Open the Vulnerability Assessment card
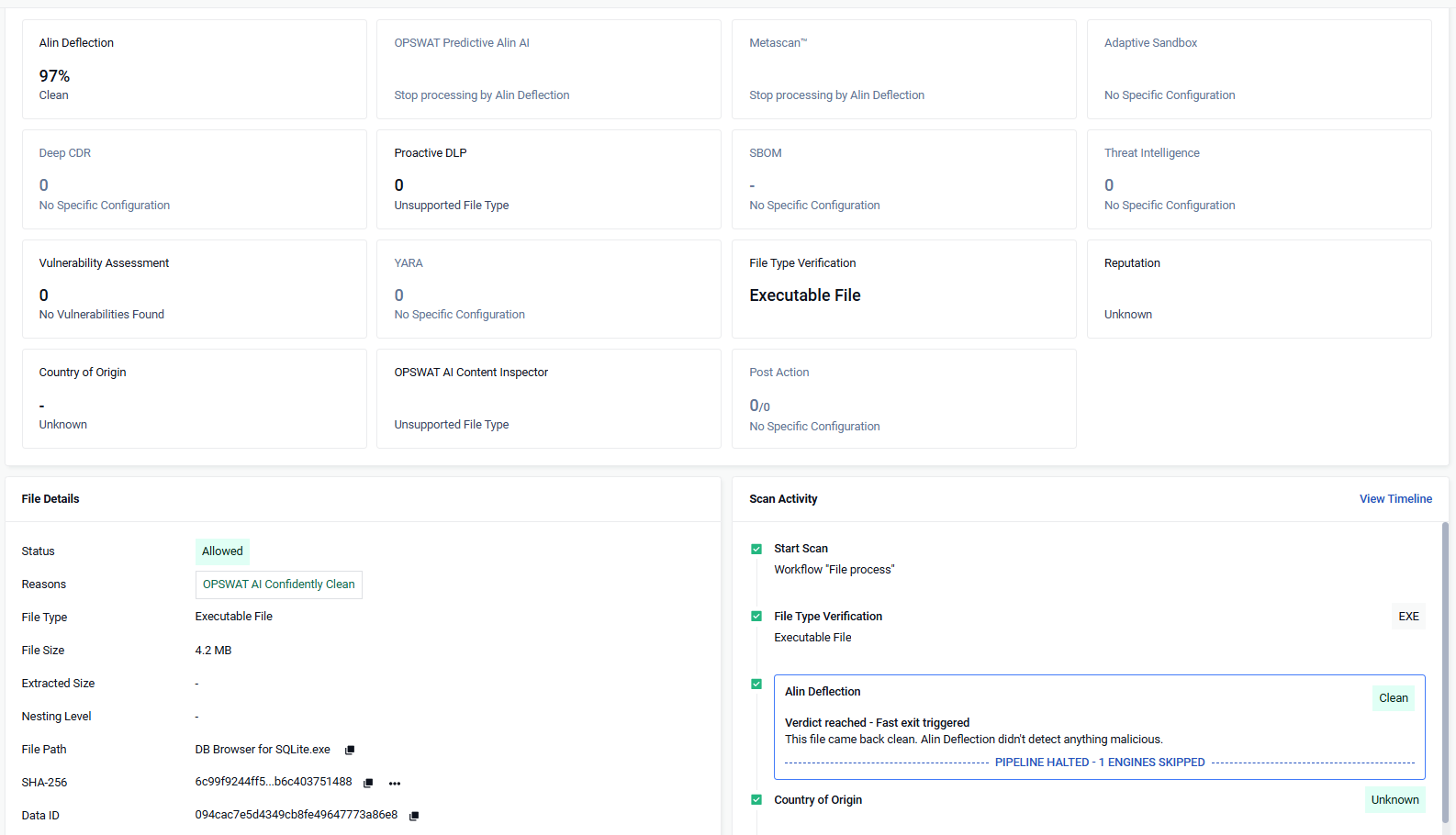1456x835 pixels. 195,289
